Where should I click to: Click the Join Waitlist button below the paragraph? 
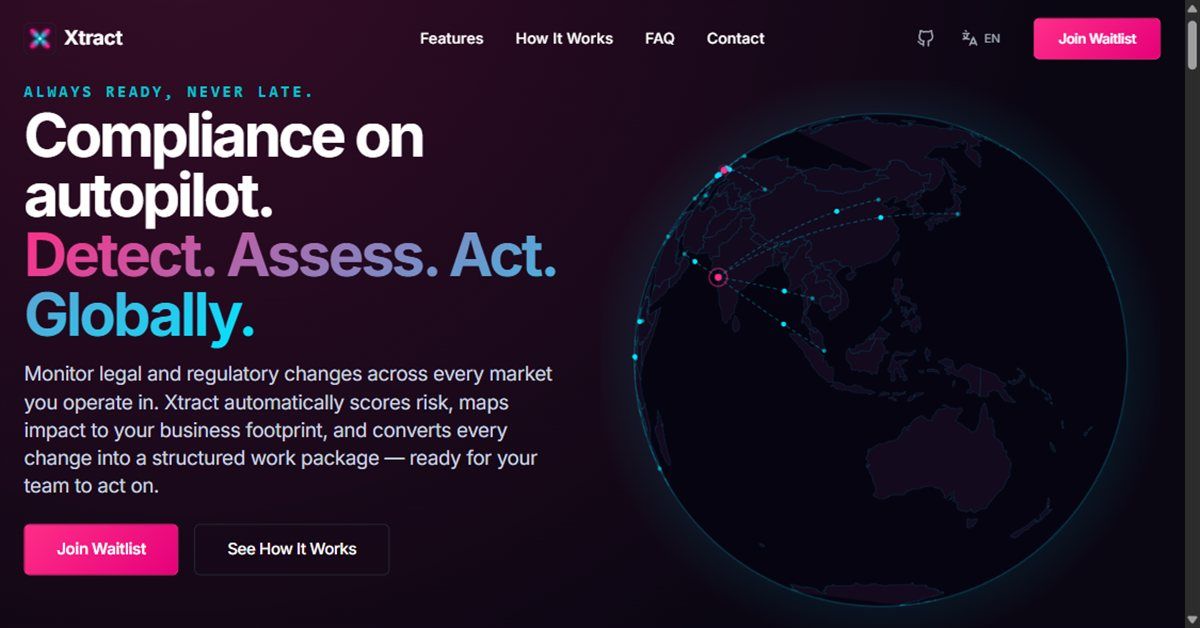point(101,549)
